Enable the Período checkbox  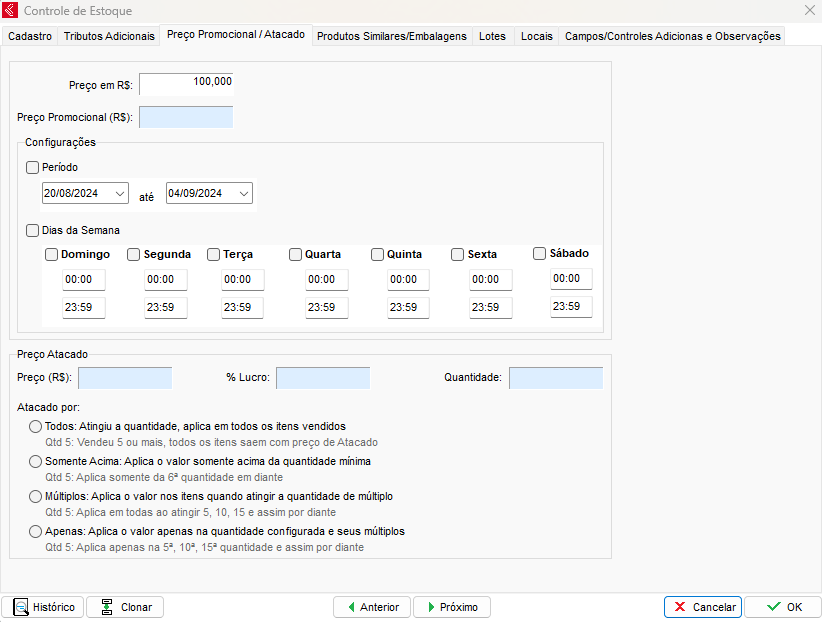[33, 168]
